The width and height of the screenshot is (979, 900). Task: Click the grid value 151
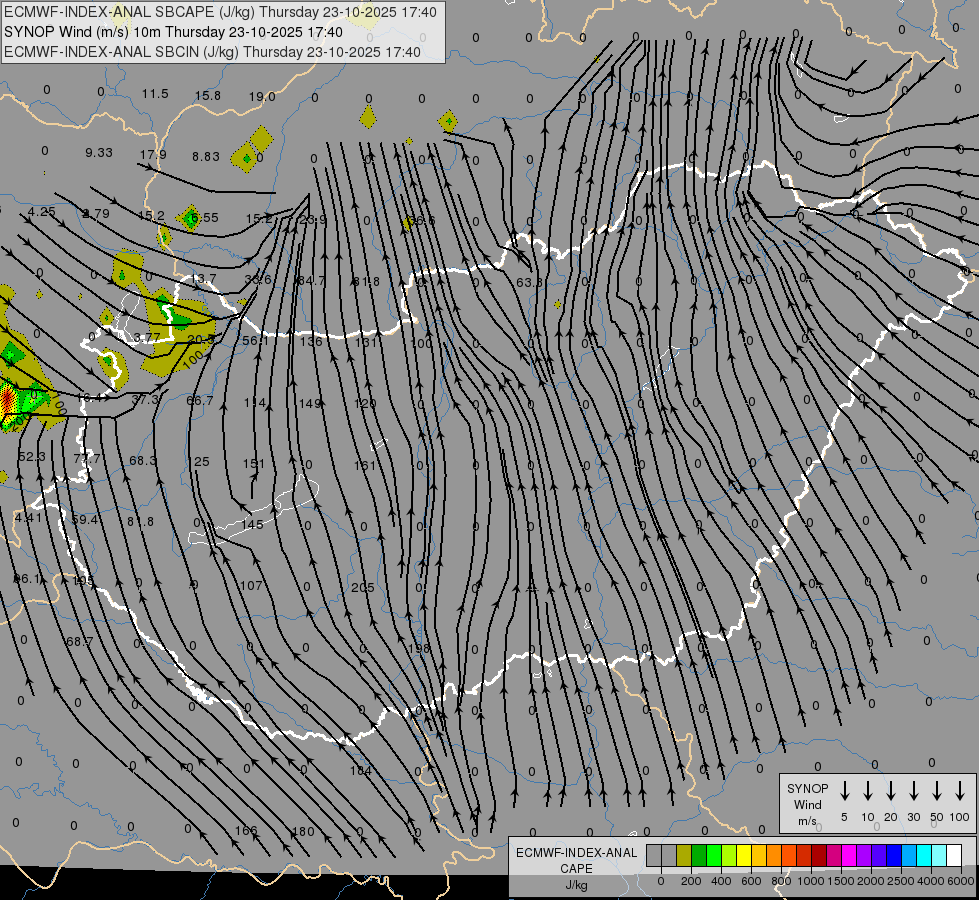(253, 464)
